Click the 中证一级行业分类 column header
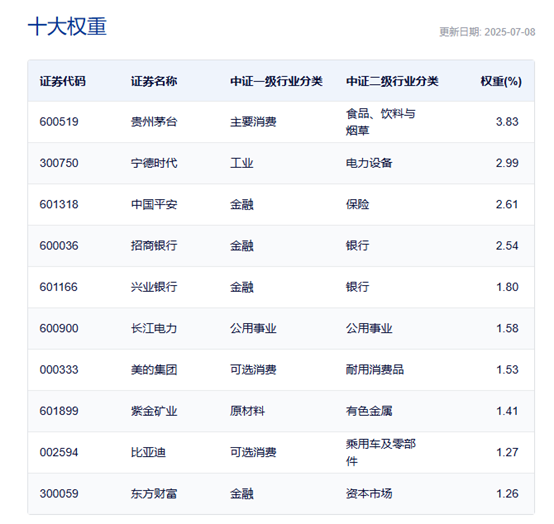The image size is (554, 524). 276,81
